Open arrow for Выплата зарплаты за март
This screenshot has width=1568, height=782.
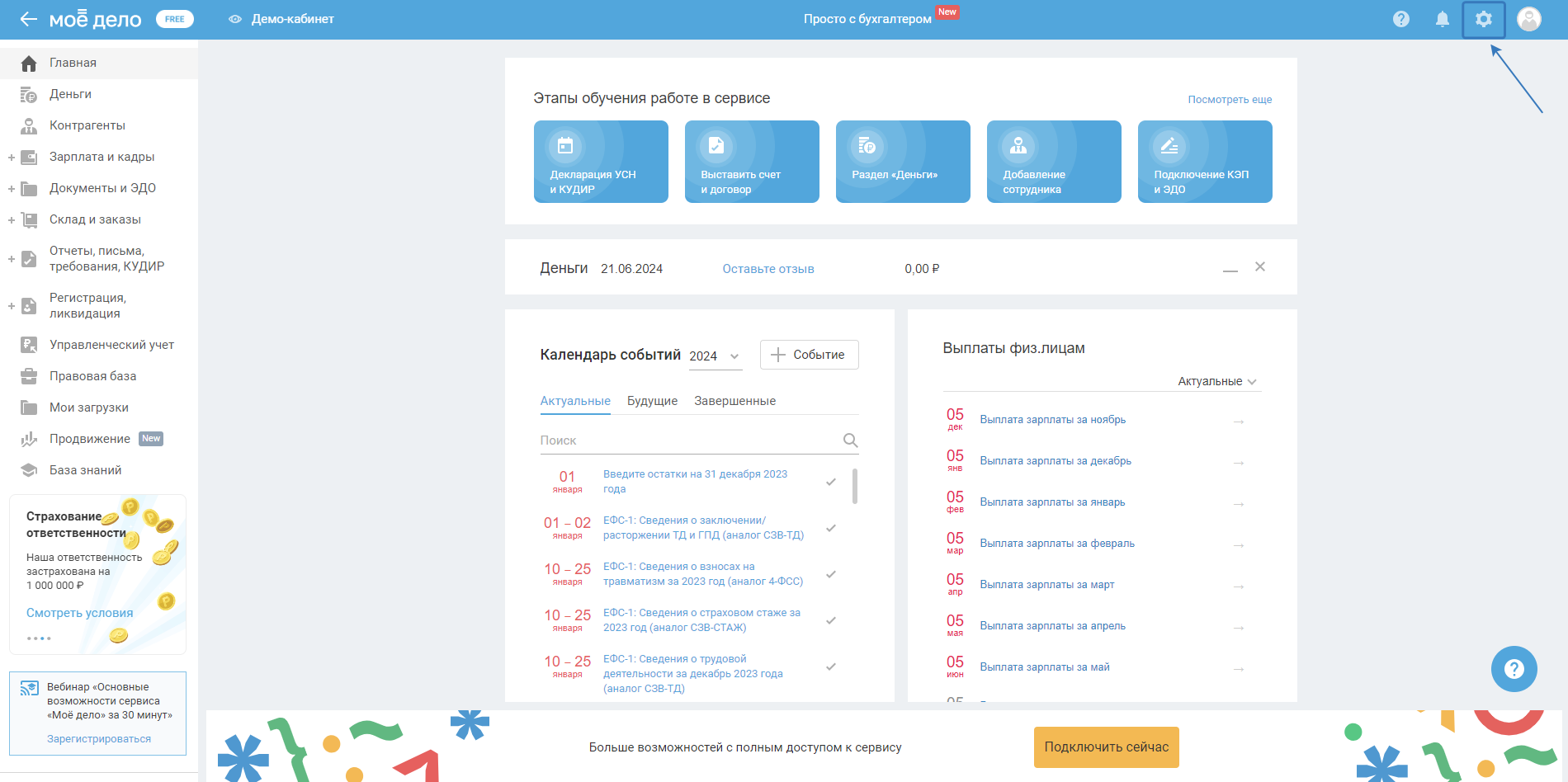(x=1238, y=586)
